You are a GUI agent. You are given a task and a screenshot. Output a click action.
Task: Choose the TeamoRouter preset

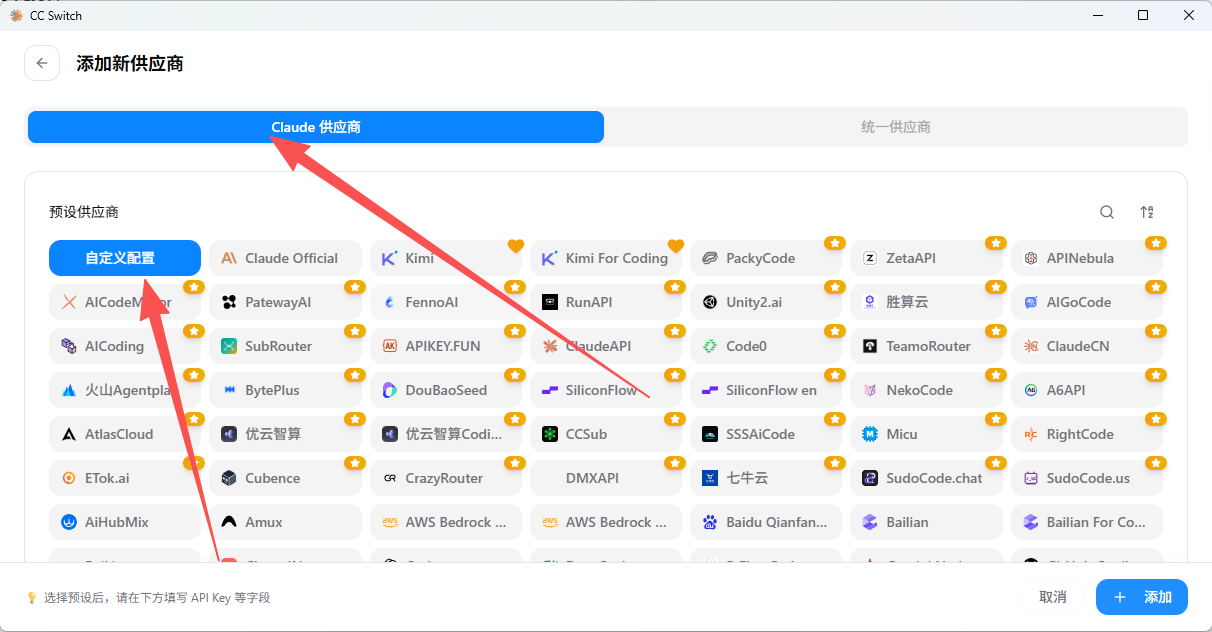(x=927, y=346)
